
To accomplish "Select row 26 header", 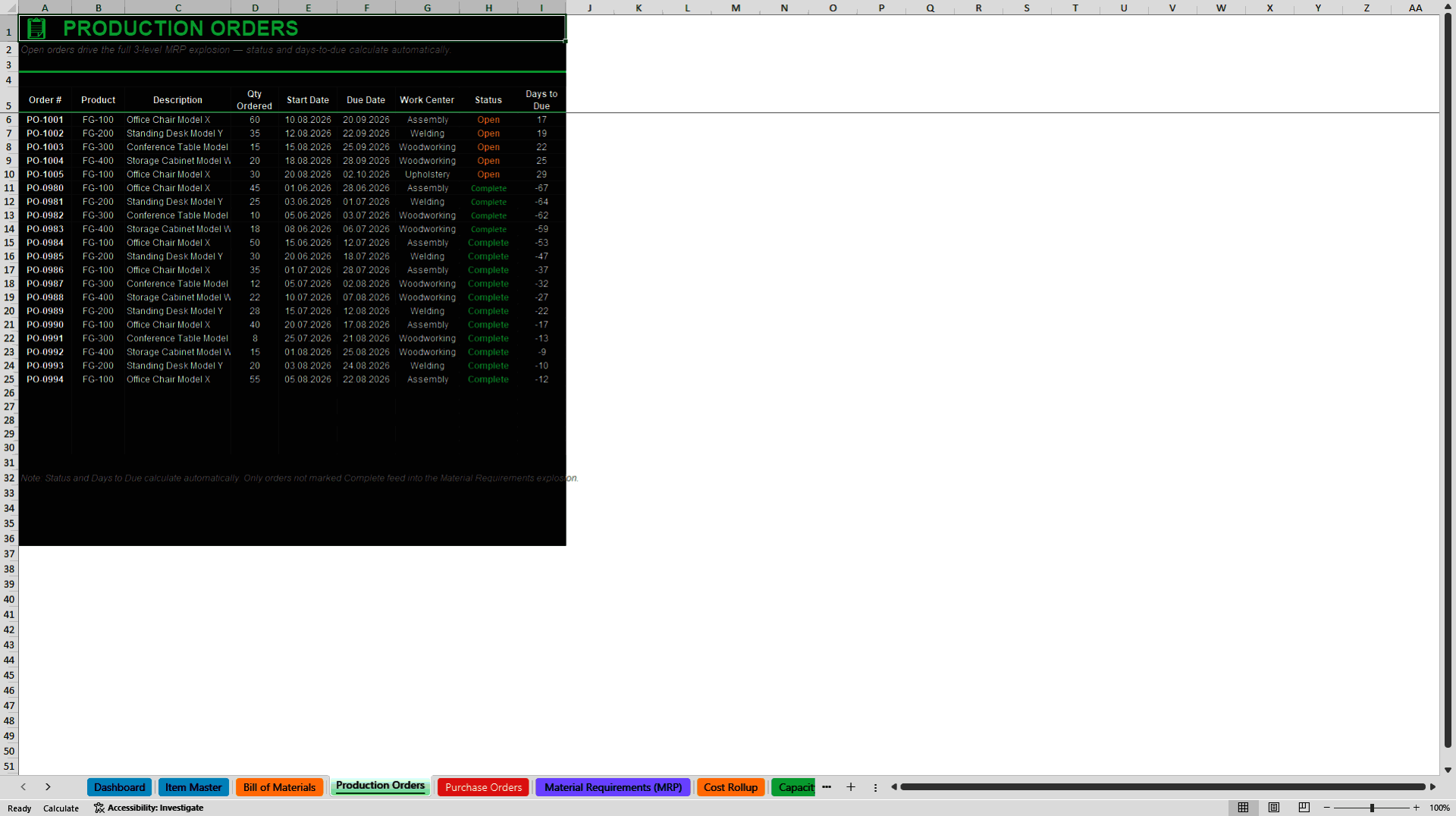I will click(x=9, y=393).
